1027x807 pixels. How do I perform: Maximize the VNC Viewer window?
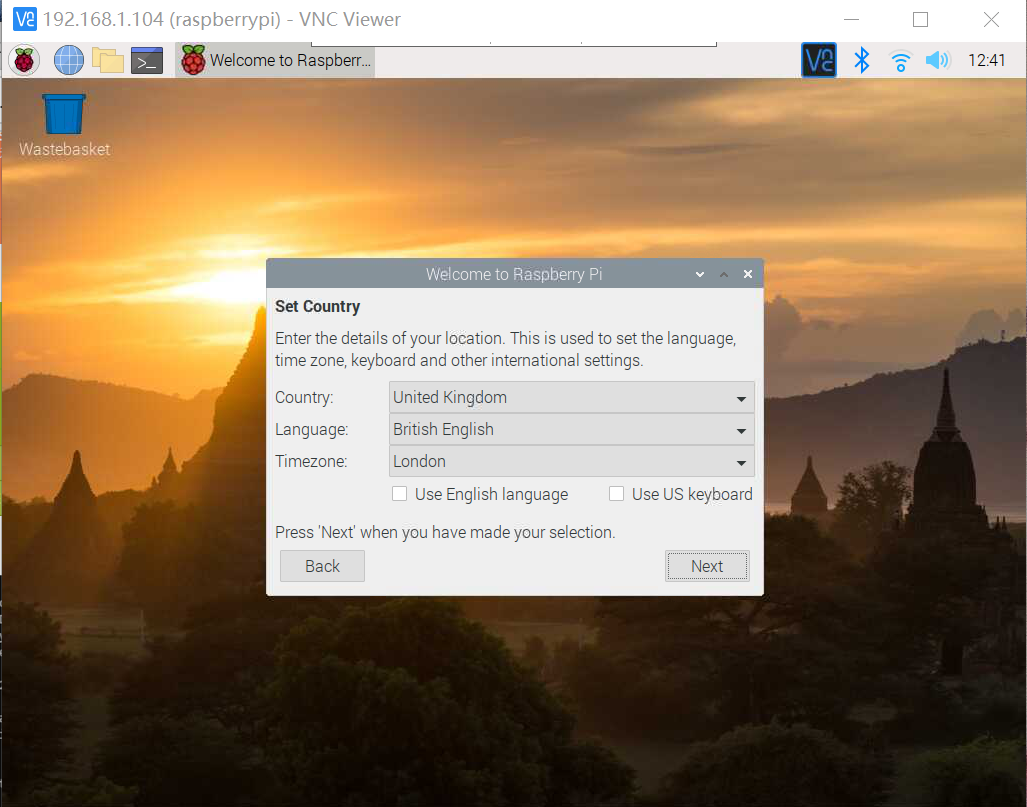pyautogui.click(x=920, y=20)
